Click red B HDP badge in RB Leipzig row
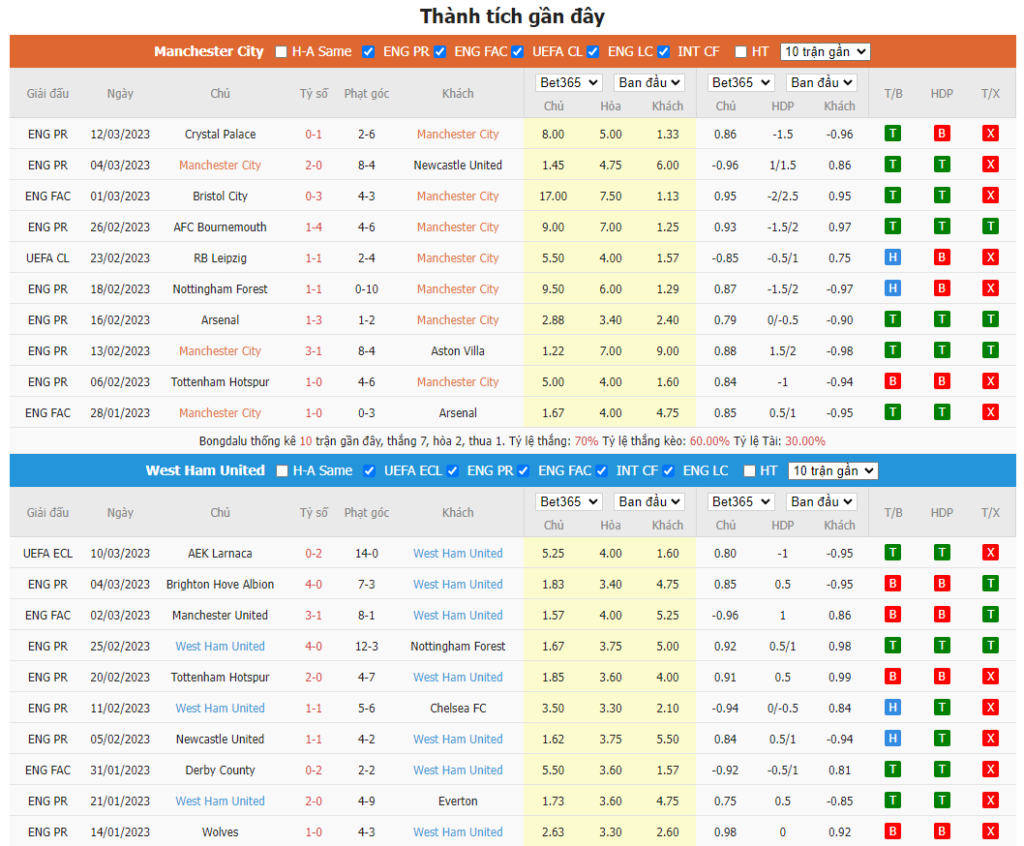1024x846 pixels. click(x=941, y=257)
